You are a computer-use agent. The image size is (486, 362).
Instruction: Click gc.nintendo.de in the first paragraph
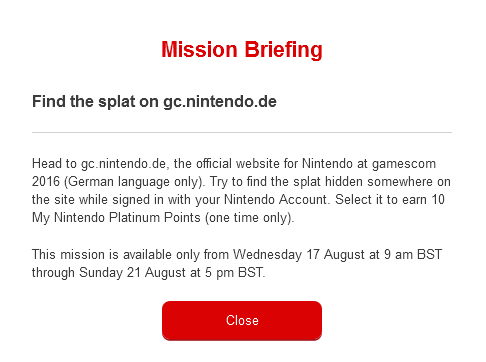coord(123,164)
